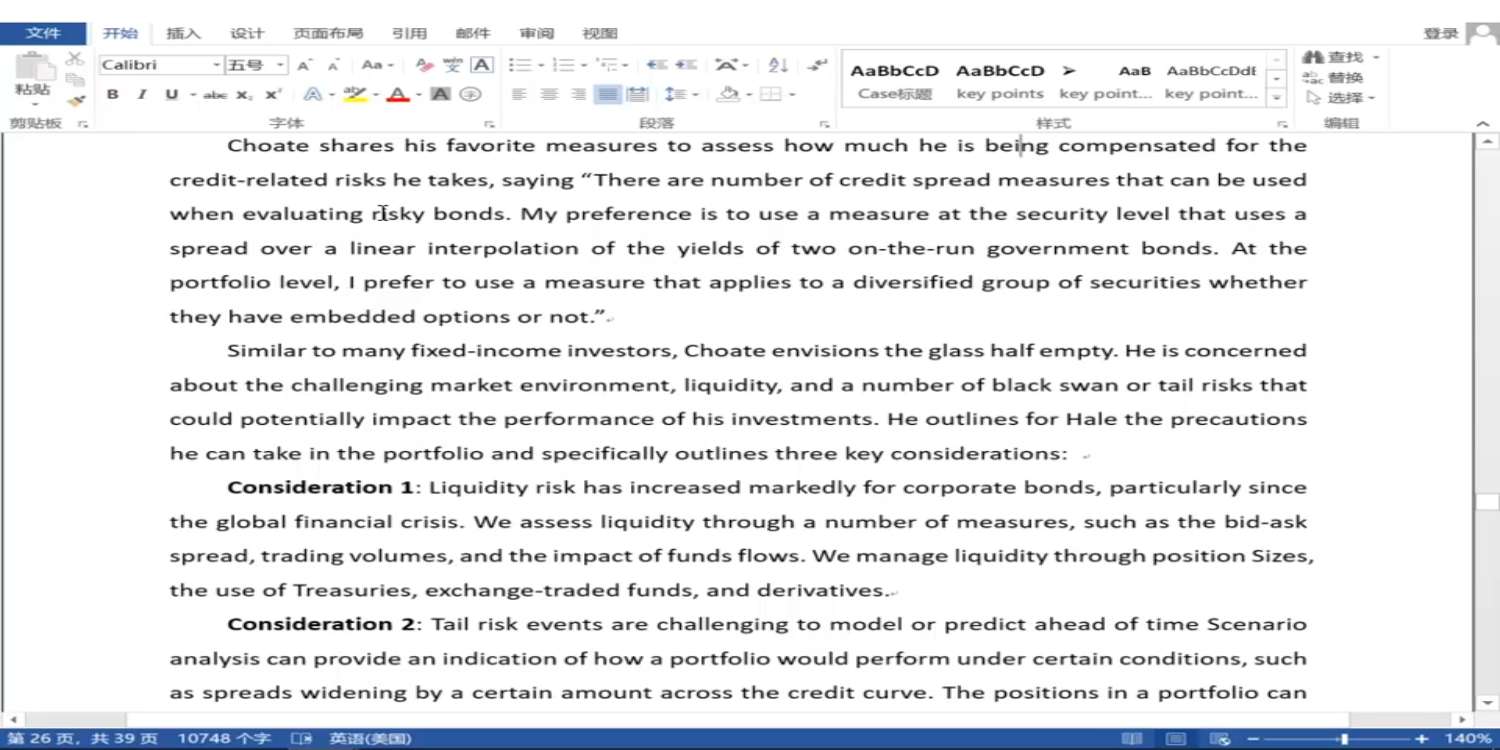Click the Format Painter brush icon
Screen dimensions: 1500x750
coord(75,100)
